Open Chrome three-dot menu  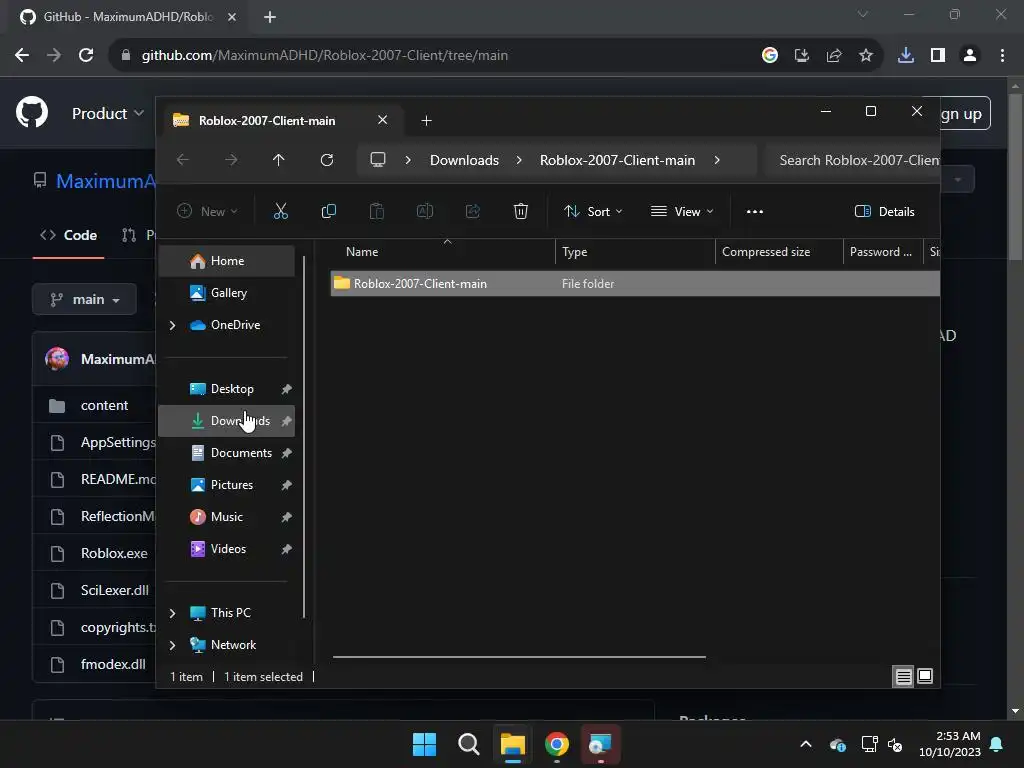tap(1002, 55)
